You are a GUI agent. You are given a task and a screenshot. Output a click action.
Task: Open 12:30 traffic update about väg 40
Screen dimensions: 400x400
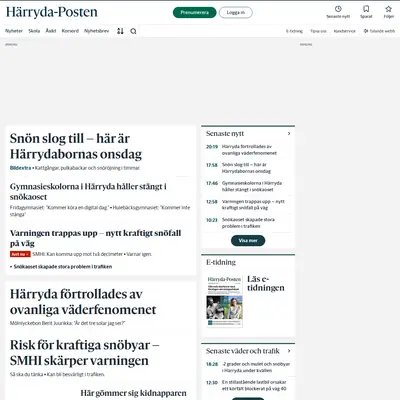pos(248,386)
